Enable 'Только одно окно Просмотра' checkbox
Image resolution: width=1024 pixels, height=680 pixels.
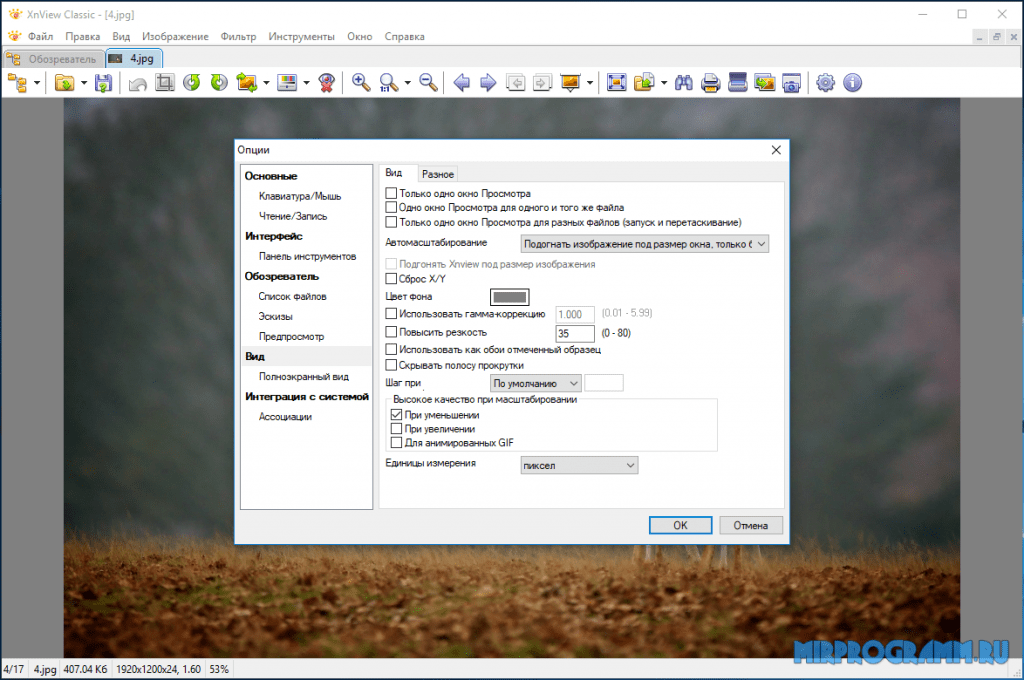pos(391,193)
